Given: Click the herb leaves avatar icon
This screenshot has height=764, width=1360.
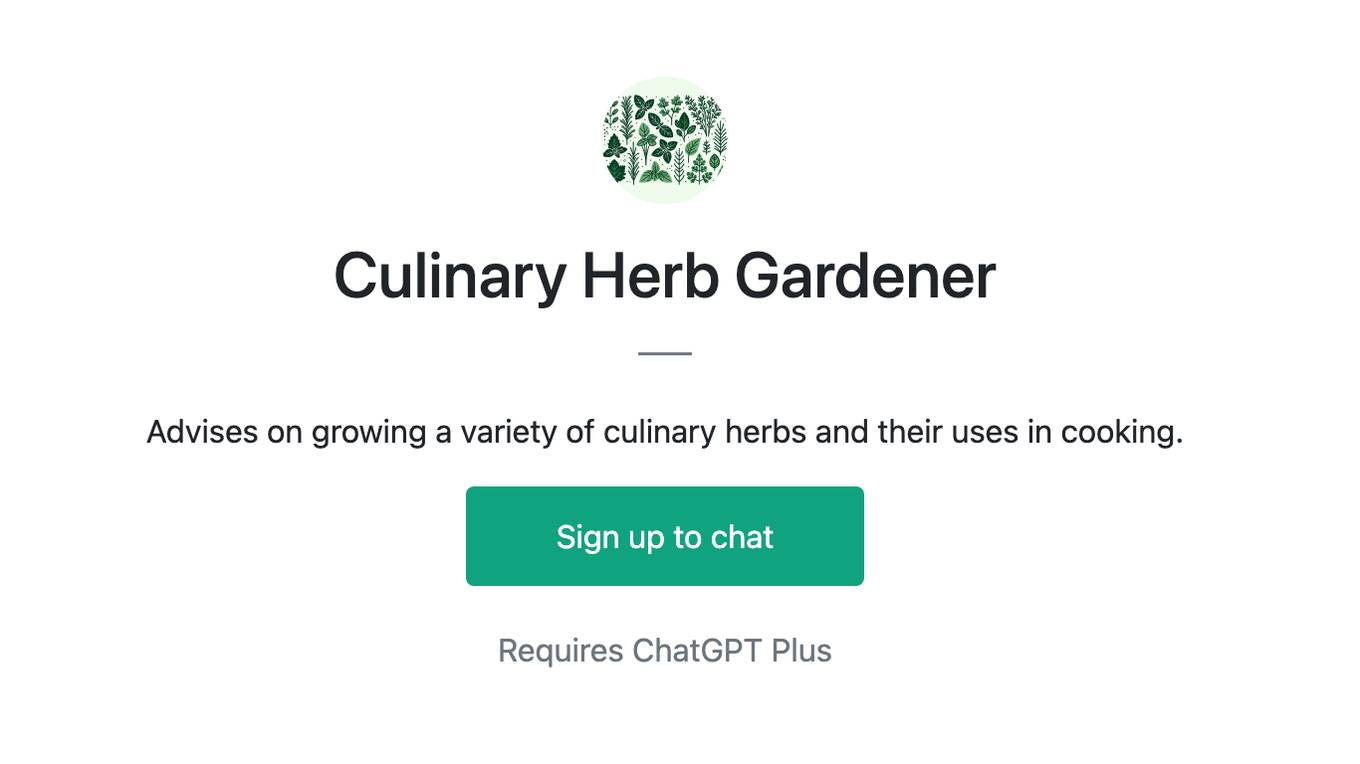Looking at the screenshot, I should pos(665,140).
